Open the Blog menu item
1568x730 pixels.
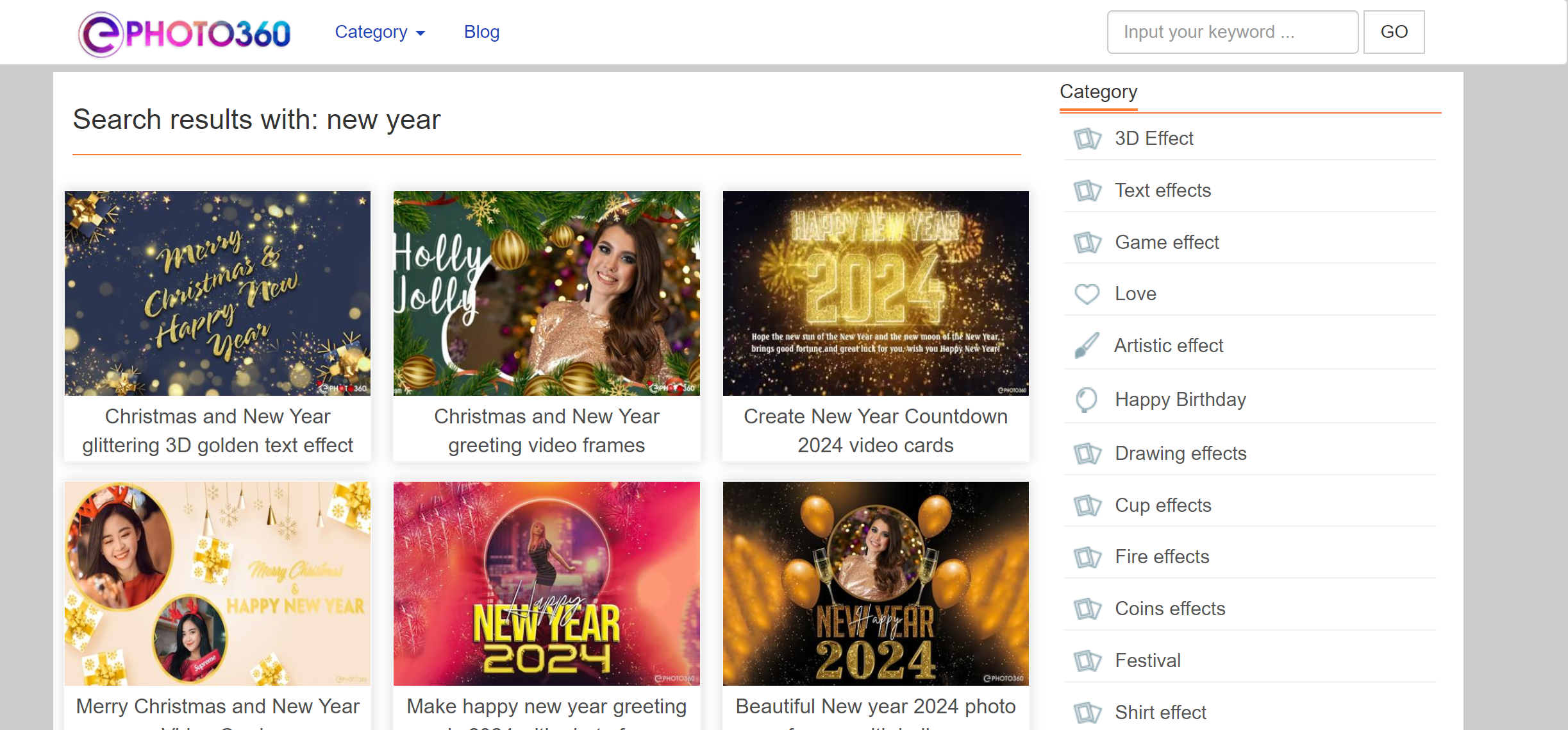coord(481,32)
